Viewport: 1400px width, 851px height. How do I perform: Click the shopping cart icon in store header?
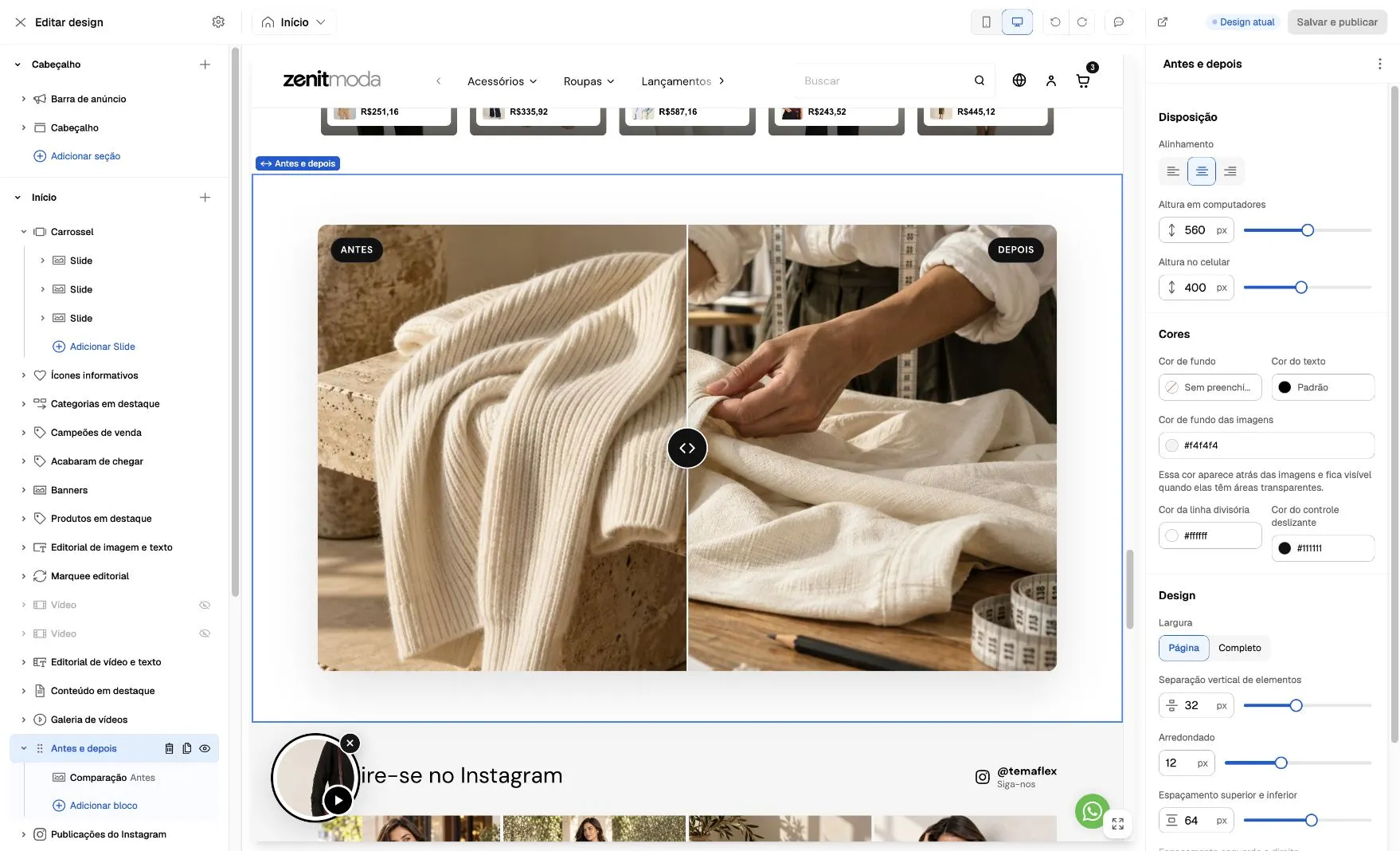[1083, 80]
